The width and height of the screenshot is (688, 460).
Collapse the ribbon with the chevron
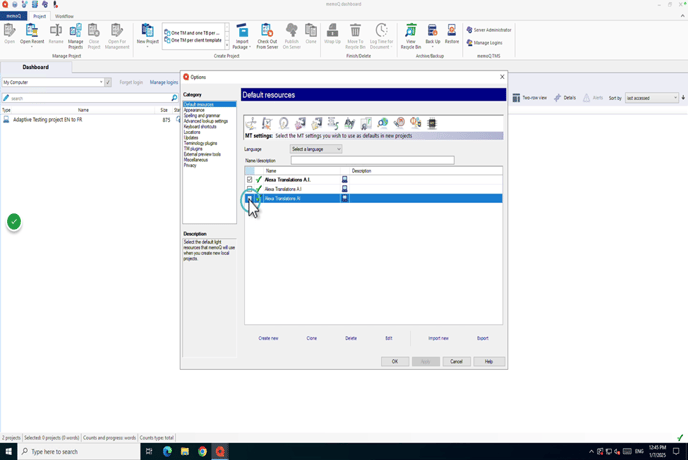[682, 16]
